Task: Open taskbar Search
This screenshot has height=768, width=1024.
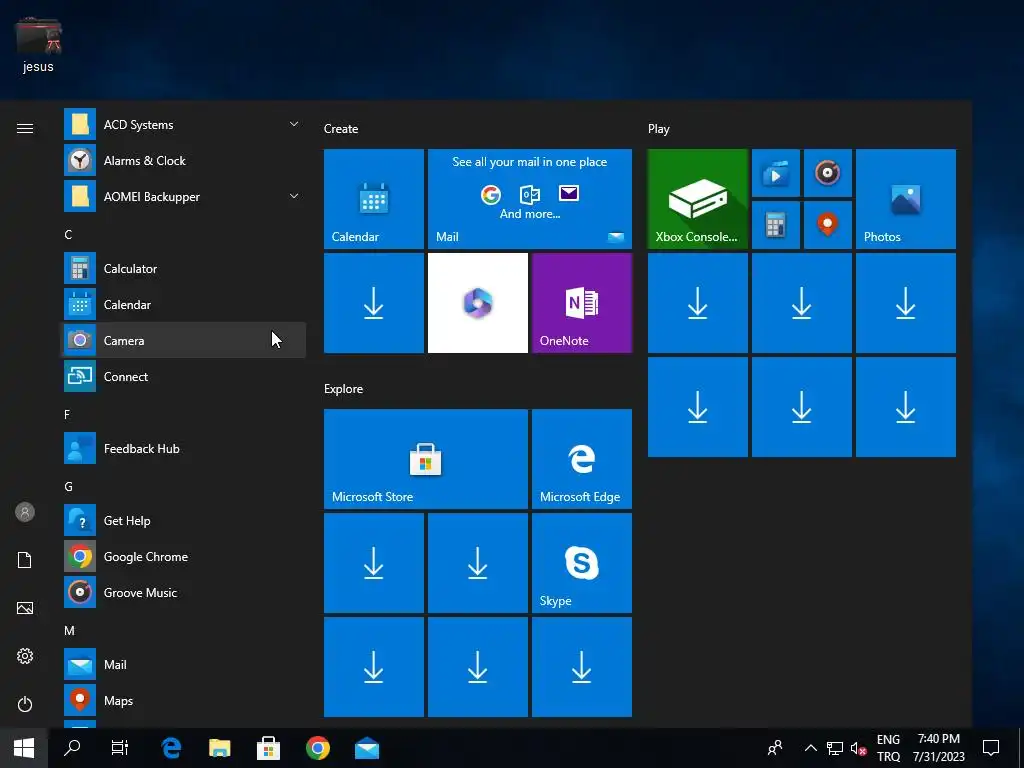Action: [x=72, y=748]
